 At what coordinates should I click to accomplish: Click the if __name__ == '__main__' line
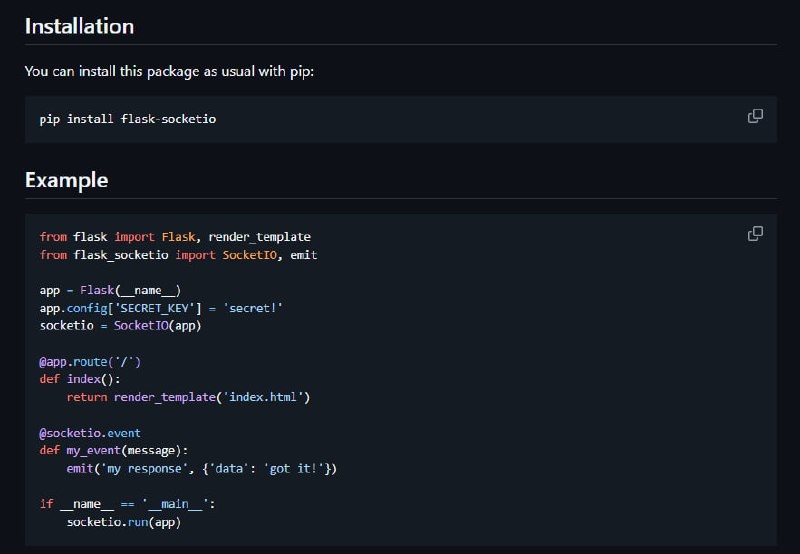pos(128,504)
